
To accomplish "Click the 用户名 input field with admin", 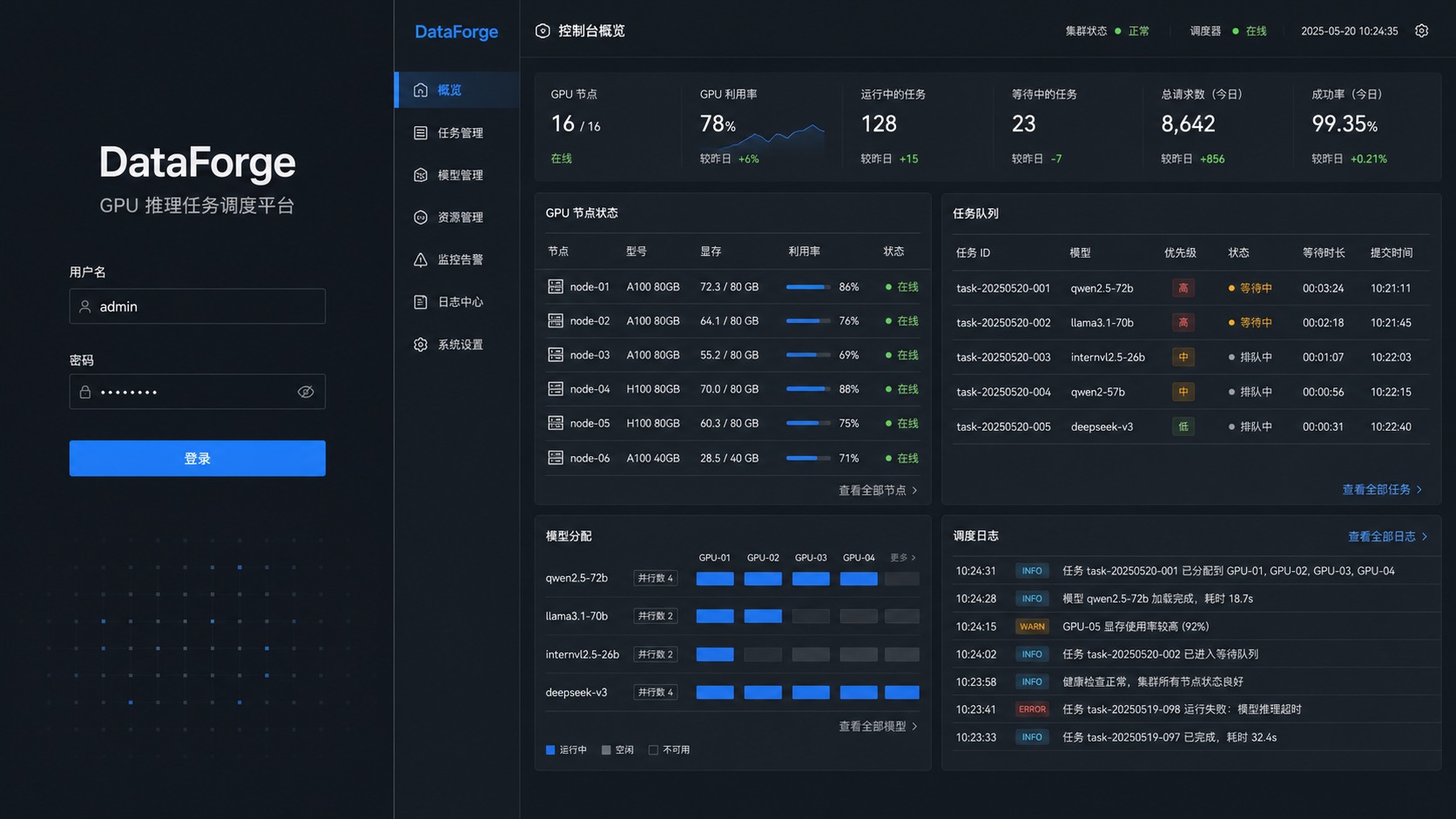I will click(198, 306).
